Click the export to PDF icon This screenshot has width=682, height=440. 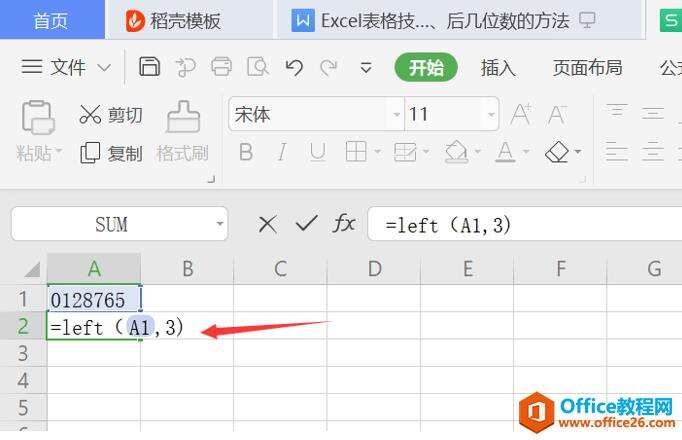pyautogui.click(x=186, y=67)
